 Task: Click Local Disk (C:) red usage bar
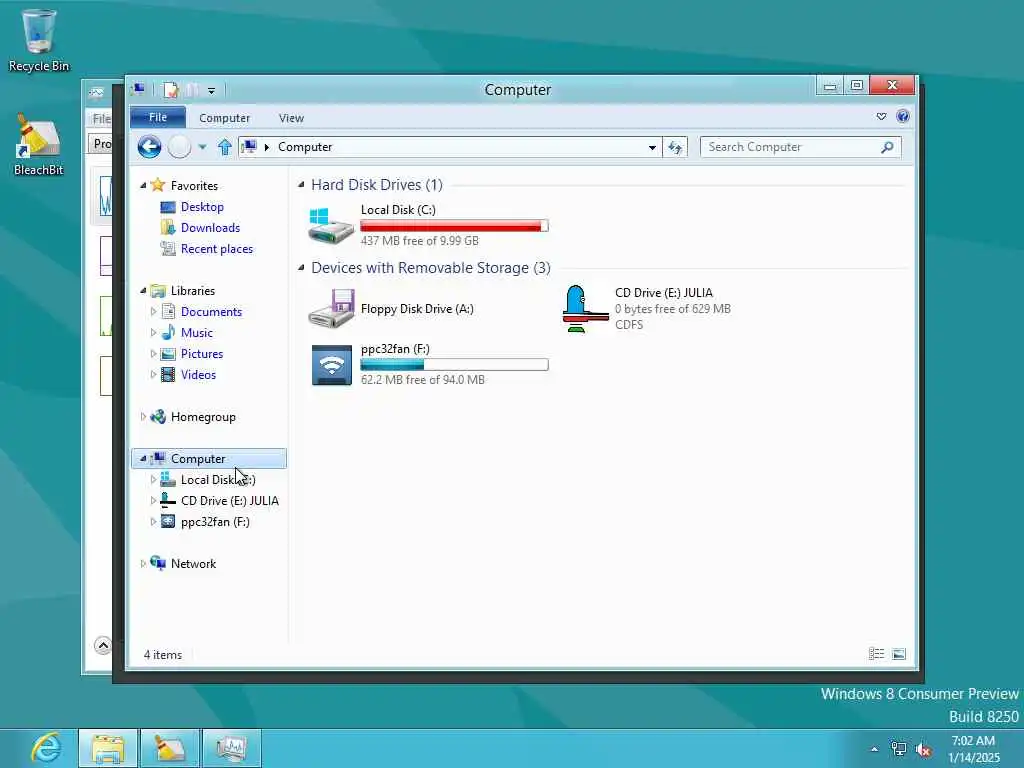pos(454,226)
